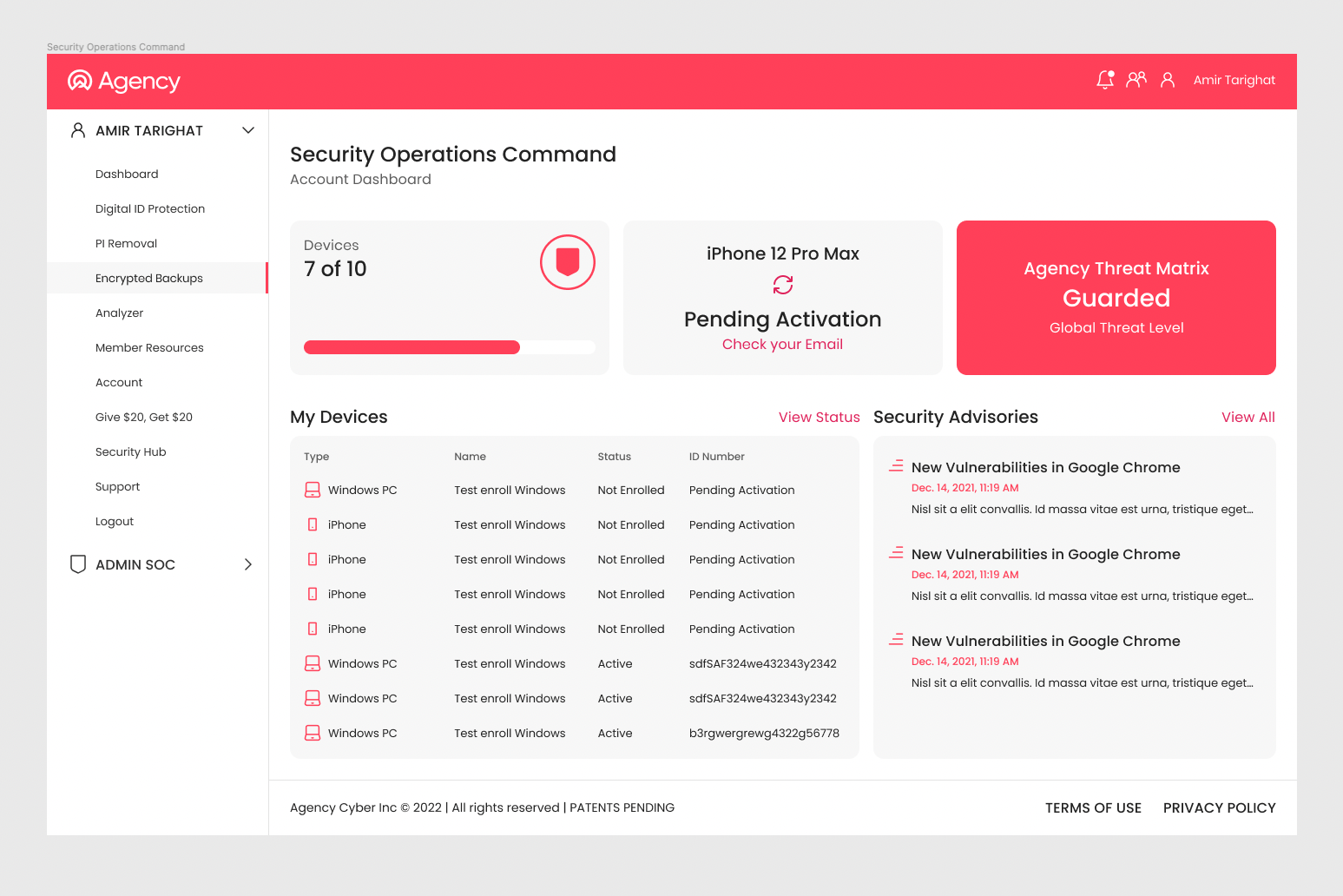
Task: Open the Terms of Use page
Action: [1093, 807]
